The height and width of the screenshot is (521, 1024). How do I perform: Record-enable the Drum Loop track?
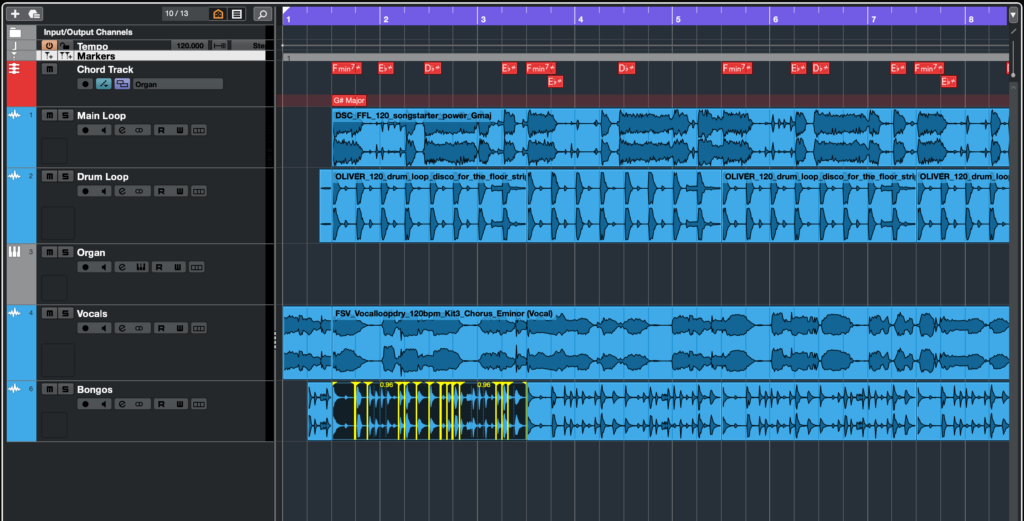pyautogui.click(x=85, y=191)
